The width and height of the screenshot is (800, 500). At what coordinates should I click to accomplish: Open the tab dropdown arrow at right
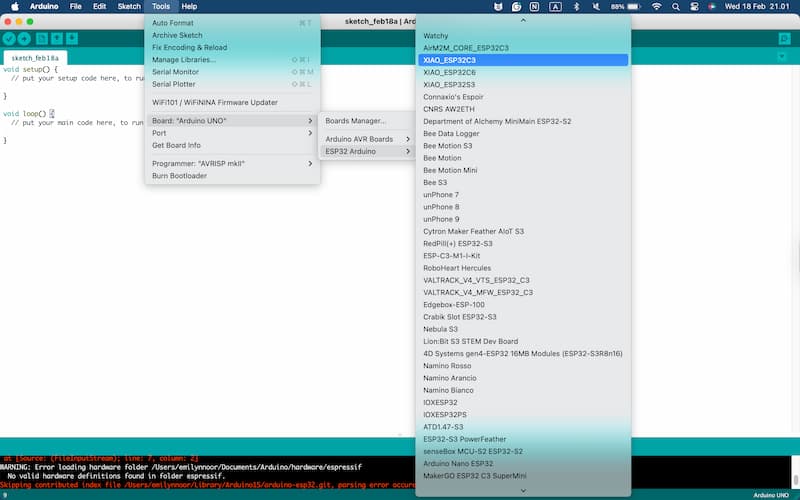tap(782, 57)
